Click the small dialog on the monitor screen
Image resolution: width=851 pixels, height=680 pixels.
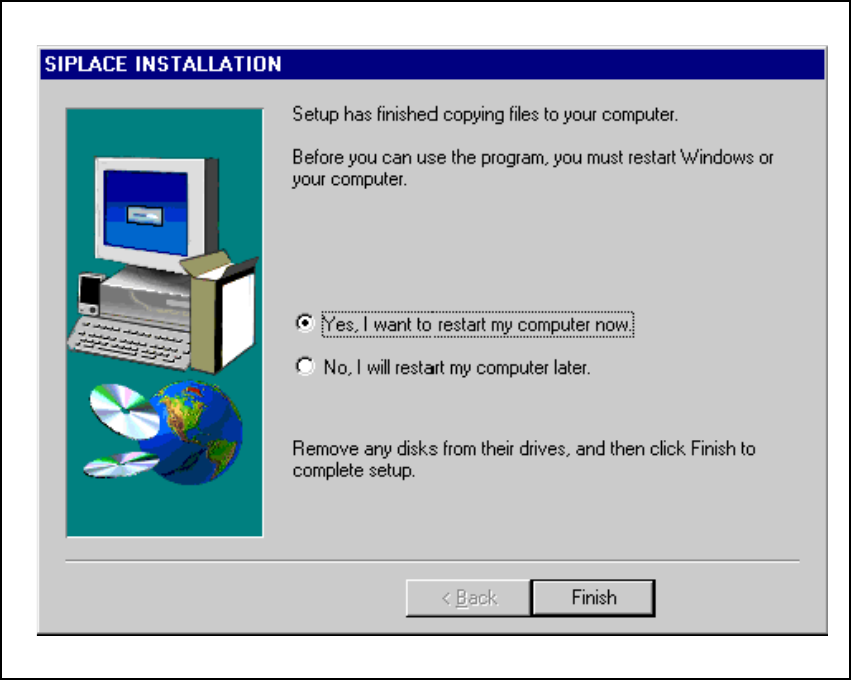pyautogui.click(x=144, y=216)
